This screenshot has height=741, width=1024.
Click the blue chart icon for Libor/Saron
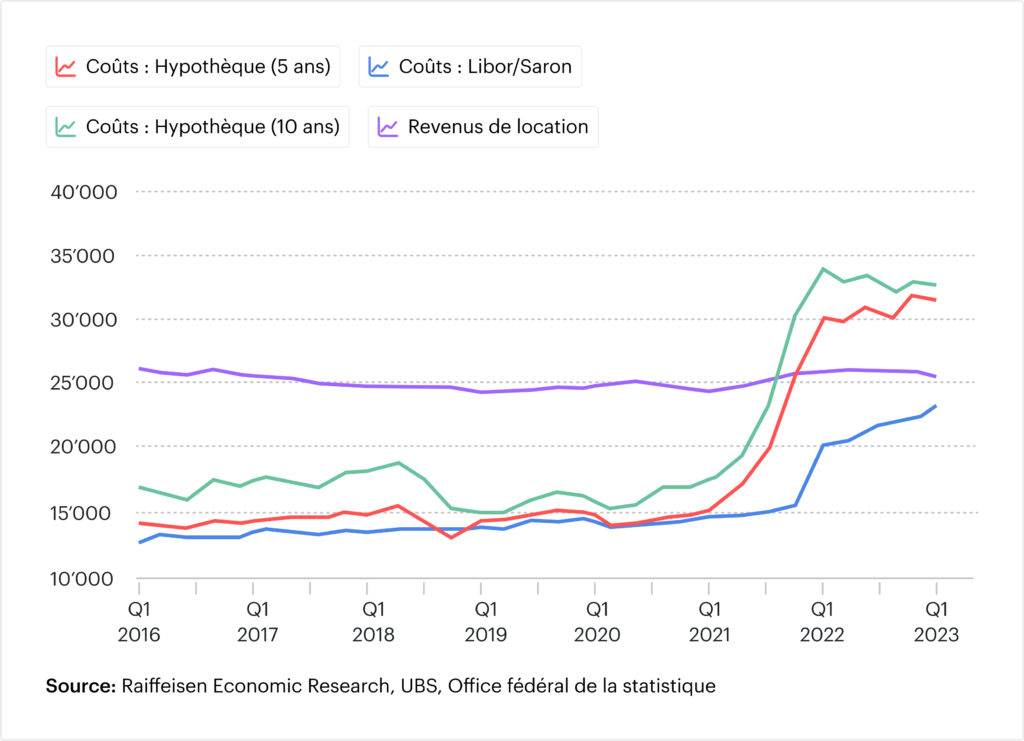[379, 67]
